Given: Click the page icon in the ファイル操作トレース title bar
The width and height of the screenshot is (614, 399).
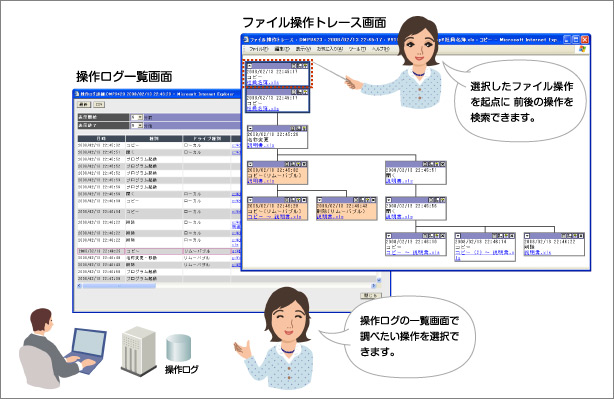Looking at the screenshot, I should (246, 39).
